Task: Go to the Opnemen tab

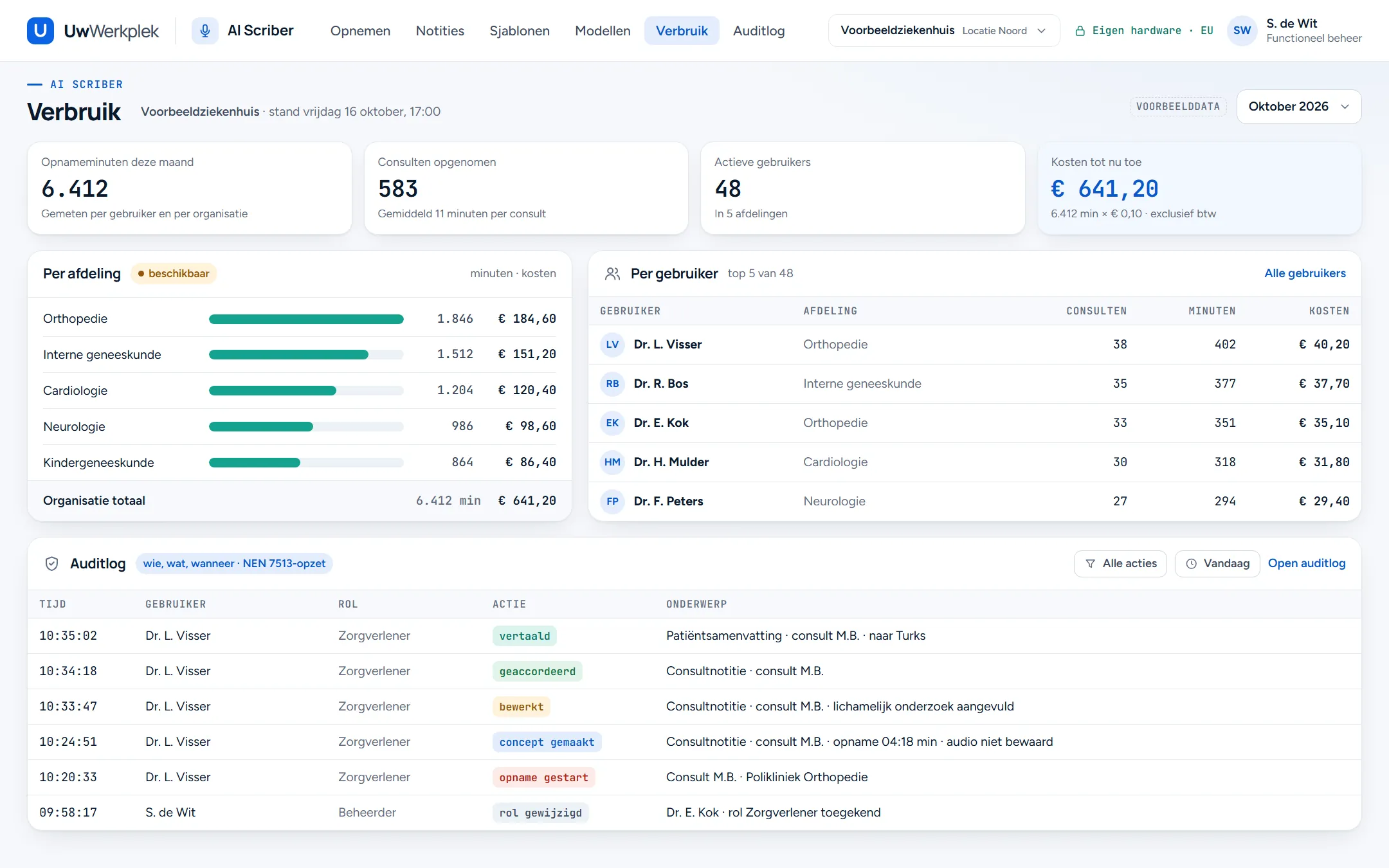Action: coord(360,30)
